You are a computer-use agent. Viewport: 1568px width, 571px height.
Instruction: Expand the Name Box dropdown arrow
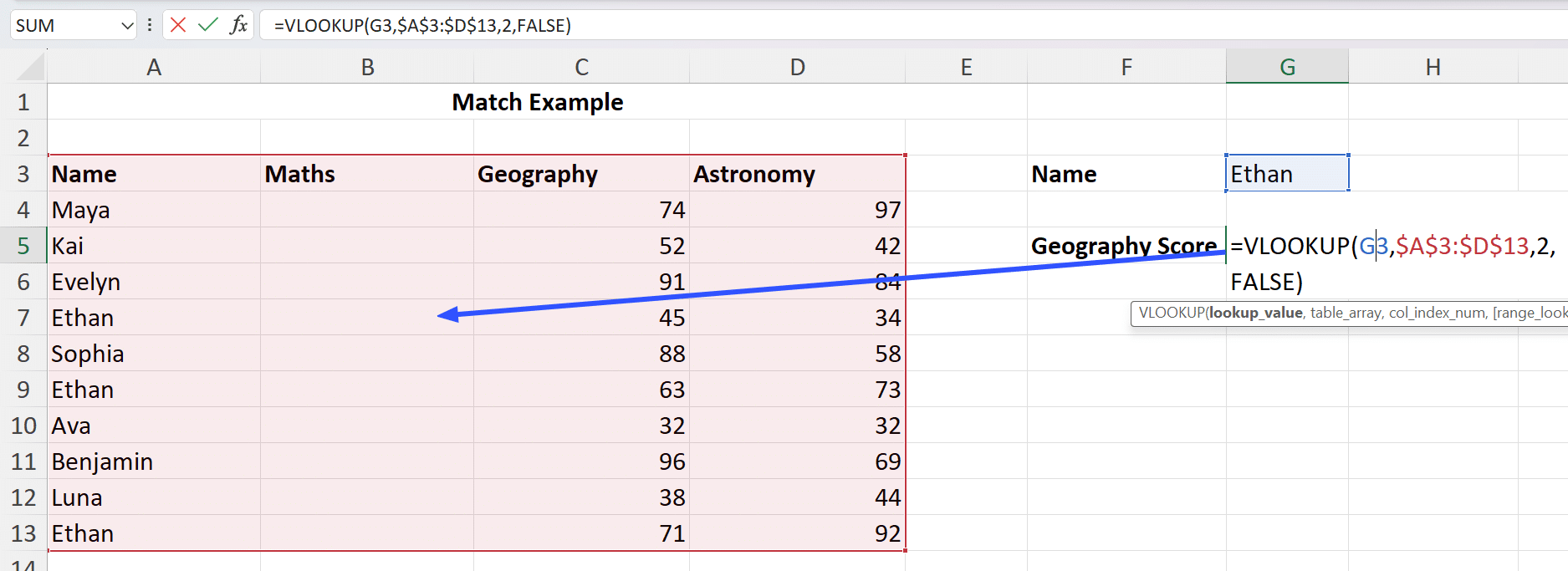127,26
